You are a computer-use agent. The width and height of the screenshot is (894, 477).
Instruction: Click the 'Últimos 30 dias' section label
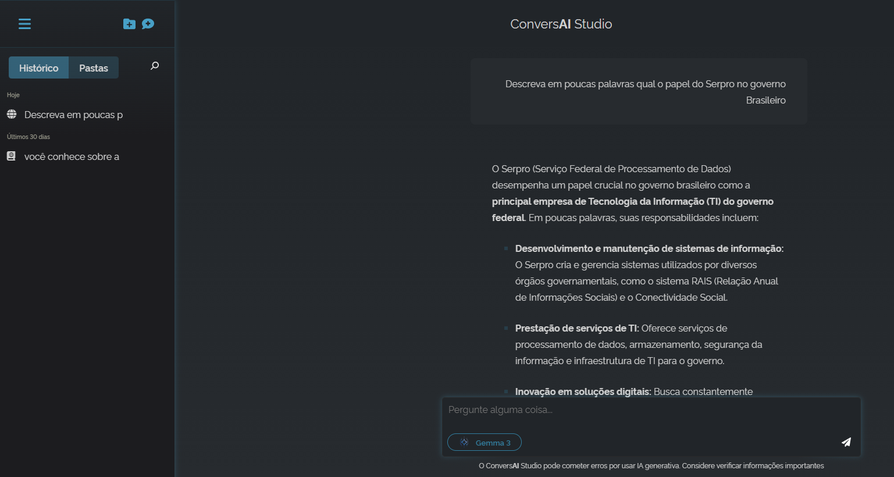pos(28,136)
